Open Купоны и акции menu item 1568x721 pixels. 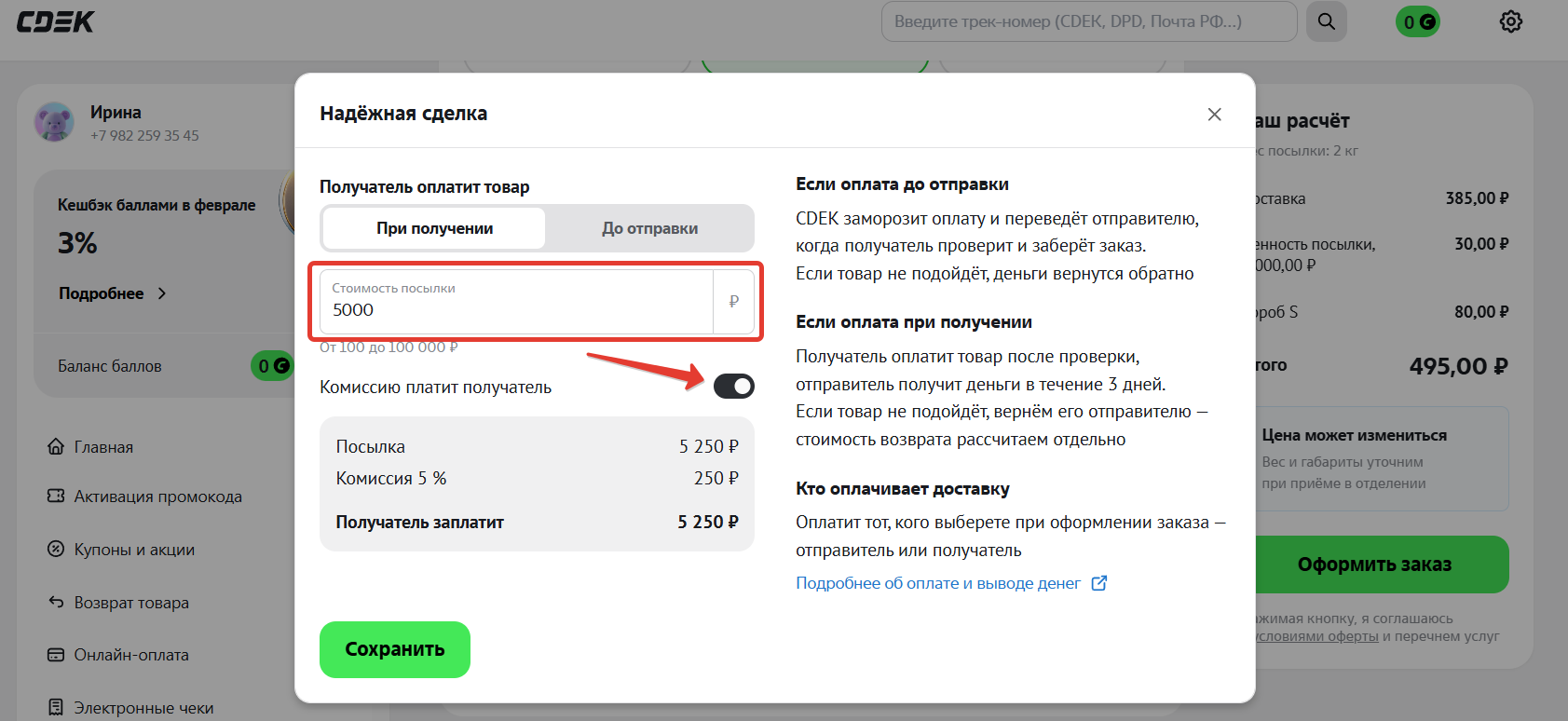tap(135, 550)
